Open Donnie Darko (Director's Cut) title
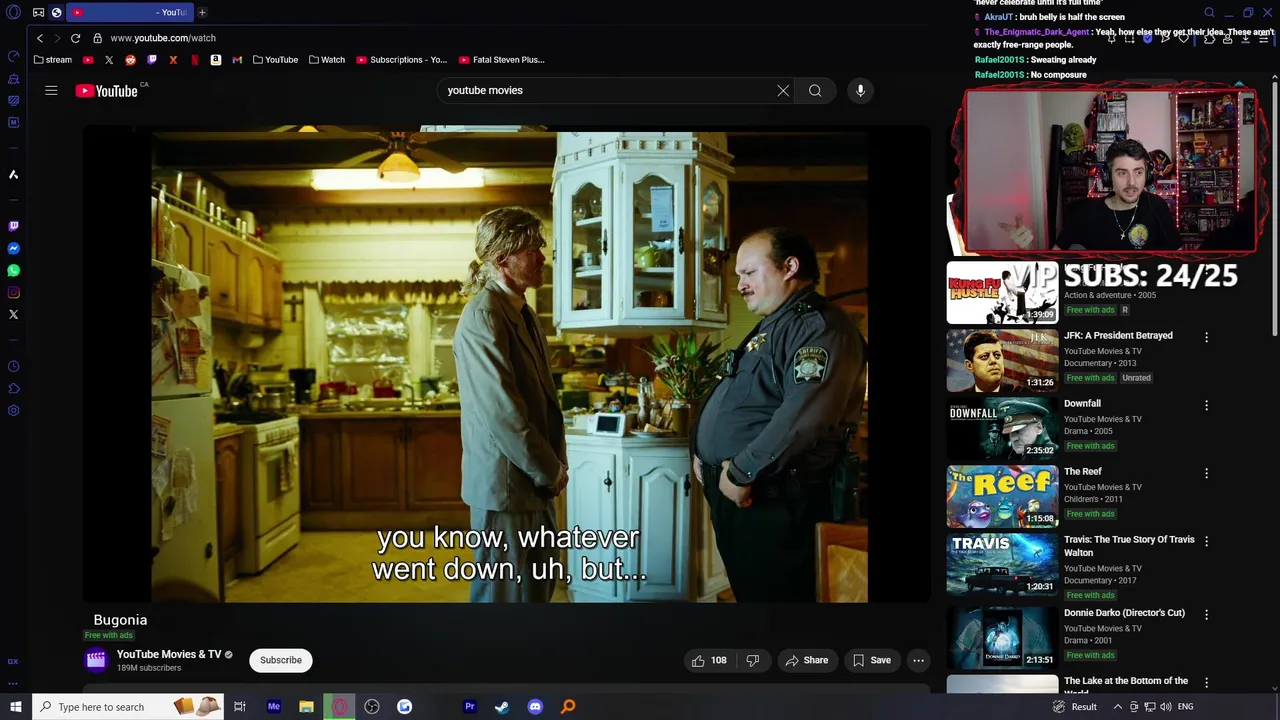Viewport: 1280px width, 720px height. (1124, 613)
